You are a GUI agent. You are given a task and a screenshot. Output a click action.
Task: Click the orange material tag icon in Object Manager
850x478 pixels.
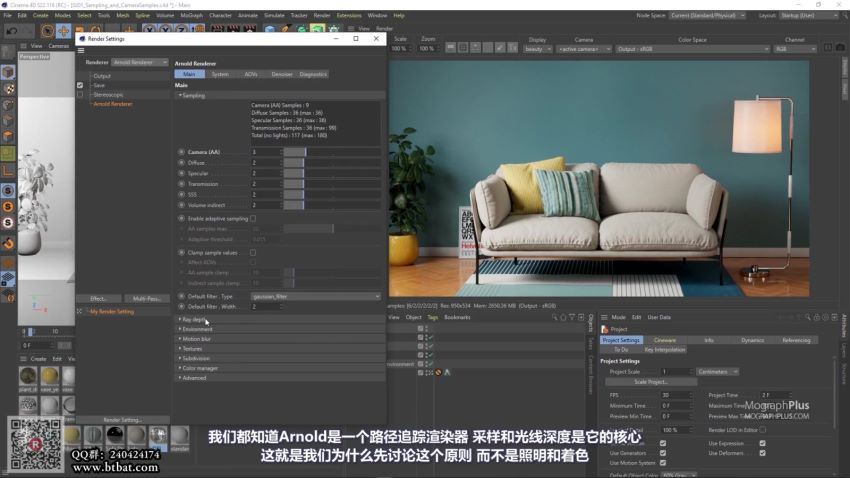point(439,372)
